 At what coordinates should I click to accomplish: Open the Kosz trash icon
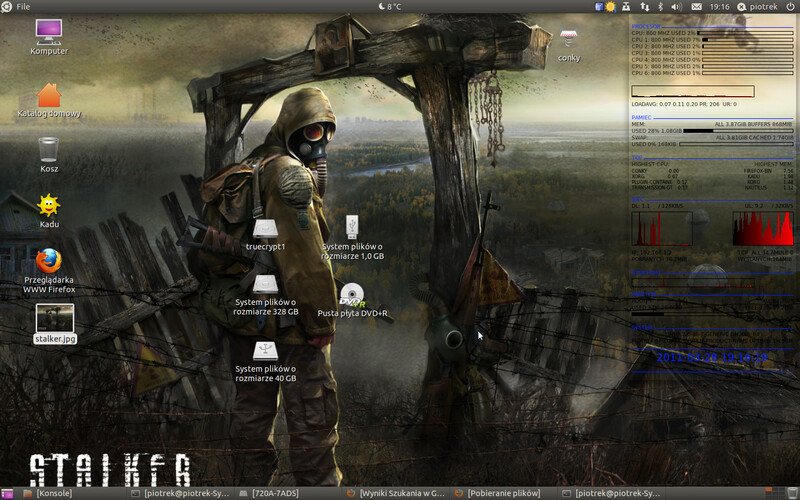[48, 150]
